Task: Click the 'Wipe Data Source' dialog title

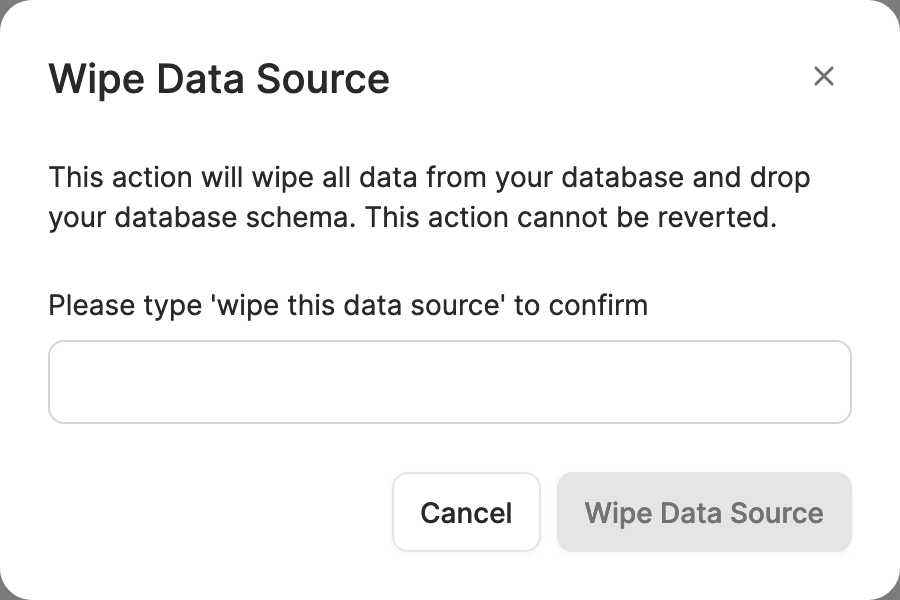Action: pyautogui.click(x=219, y=78)
